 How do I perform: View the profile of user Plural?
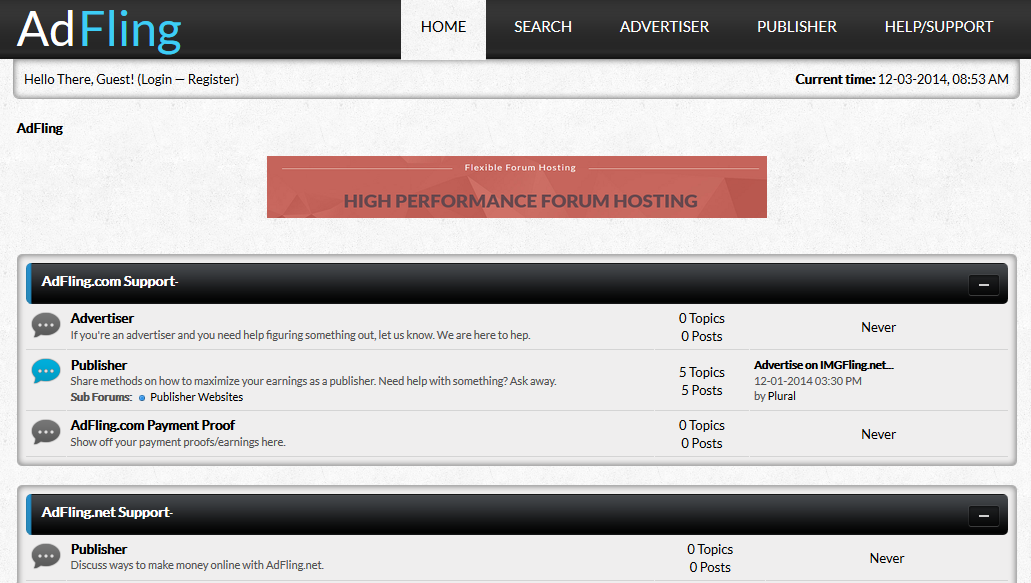[x=782, y=396]
